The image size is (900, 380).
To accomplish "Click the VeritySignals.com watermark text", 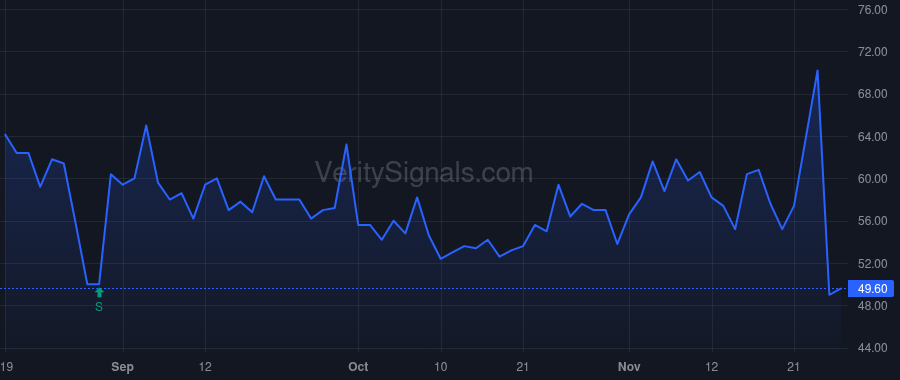I will point(424,173).
